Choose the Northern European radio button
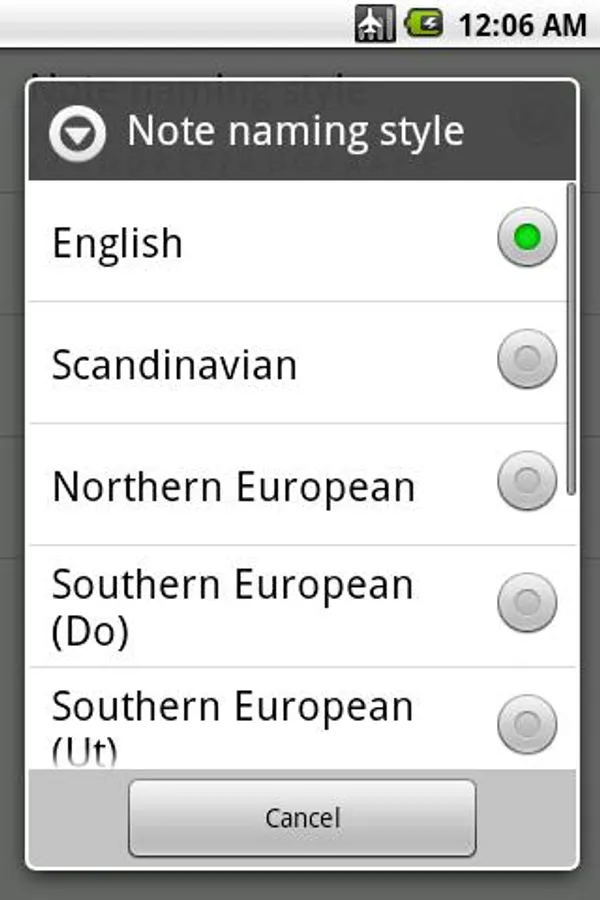The width and height of the screenshot is (600, 900). (527, 481)
